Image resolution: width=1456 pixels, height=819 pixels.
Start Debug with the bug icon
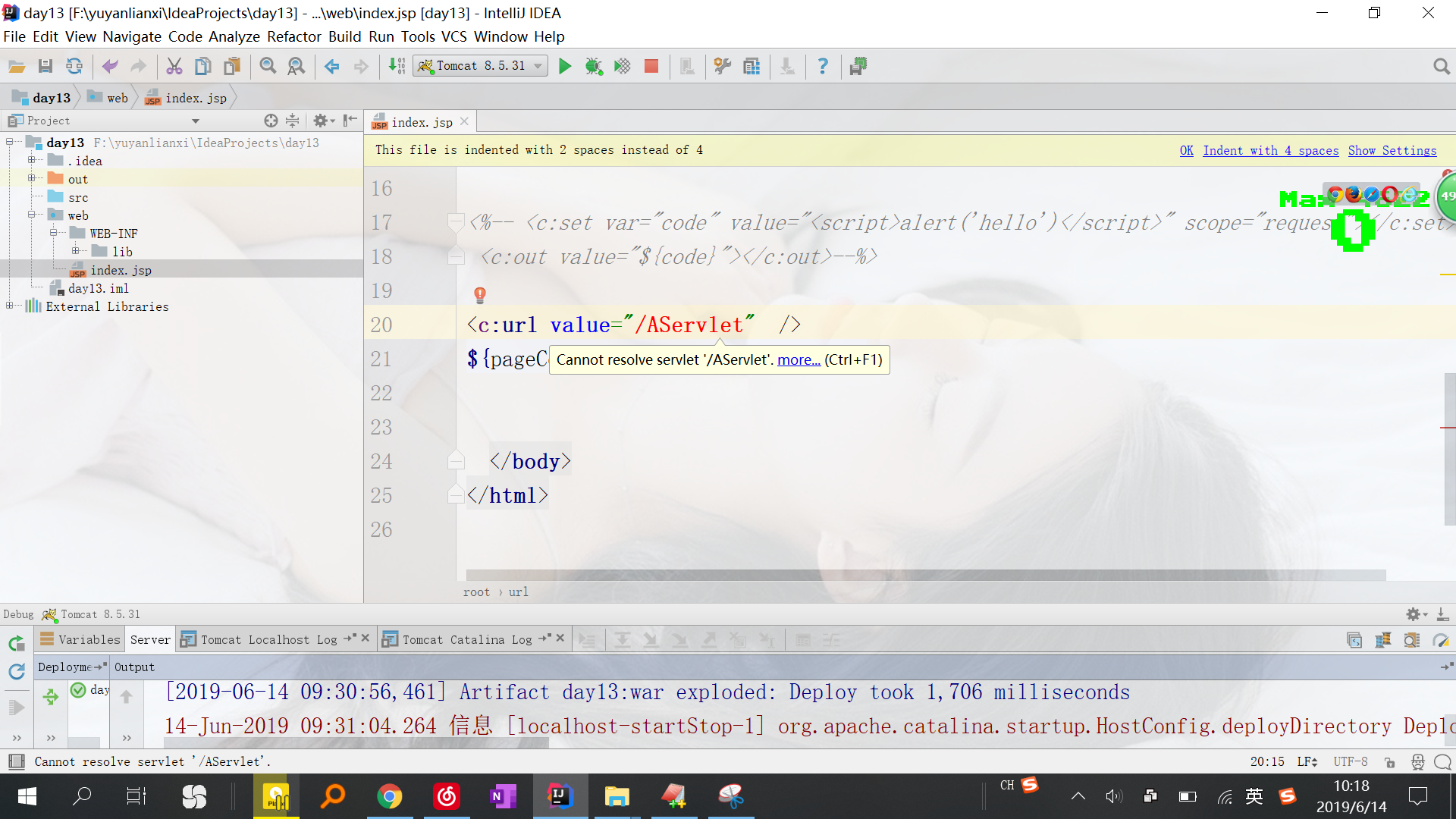[594, 67]
